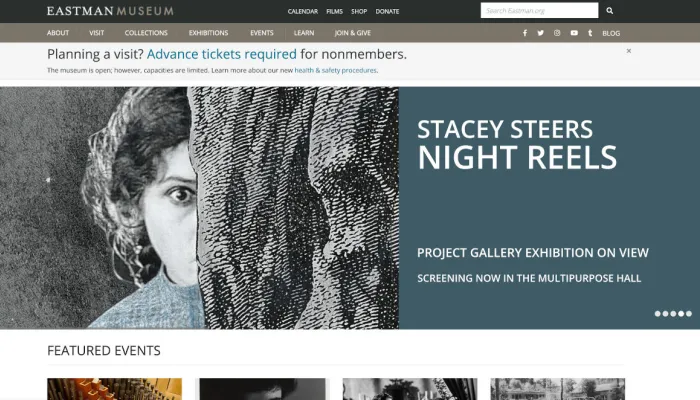Open the YouTube icon link
The width and height of the screenshot is (700, 400).
click(x=574, y=33)
